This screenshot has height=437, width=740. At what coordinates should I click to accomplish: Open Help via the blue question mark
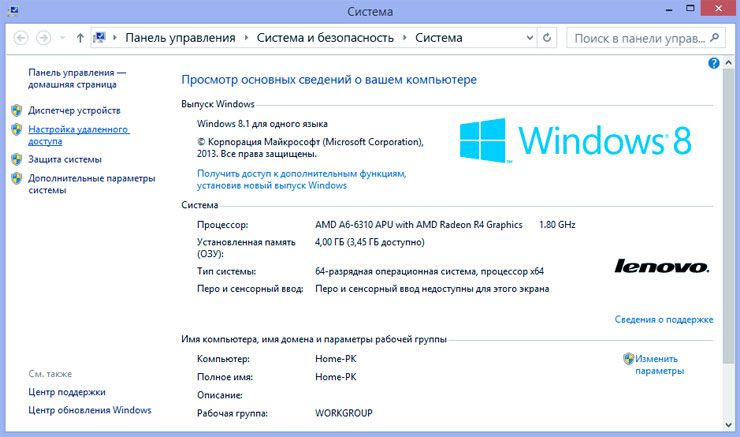pos(714,63)
